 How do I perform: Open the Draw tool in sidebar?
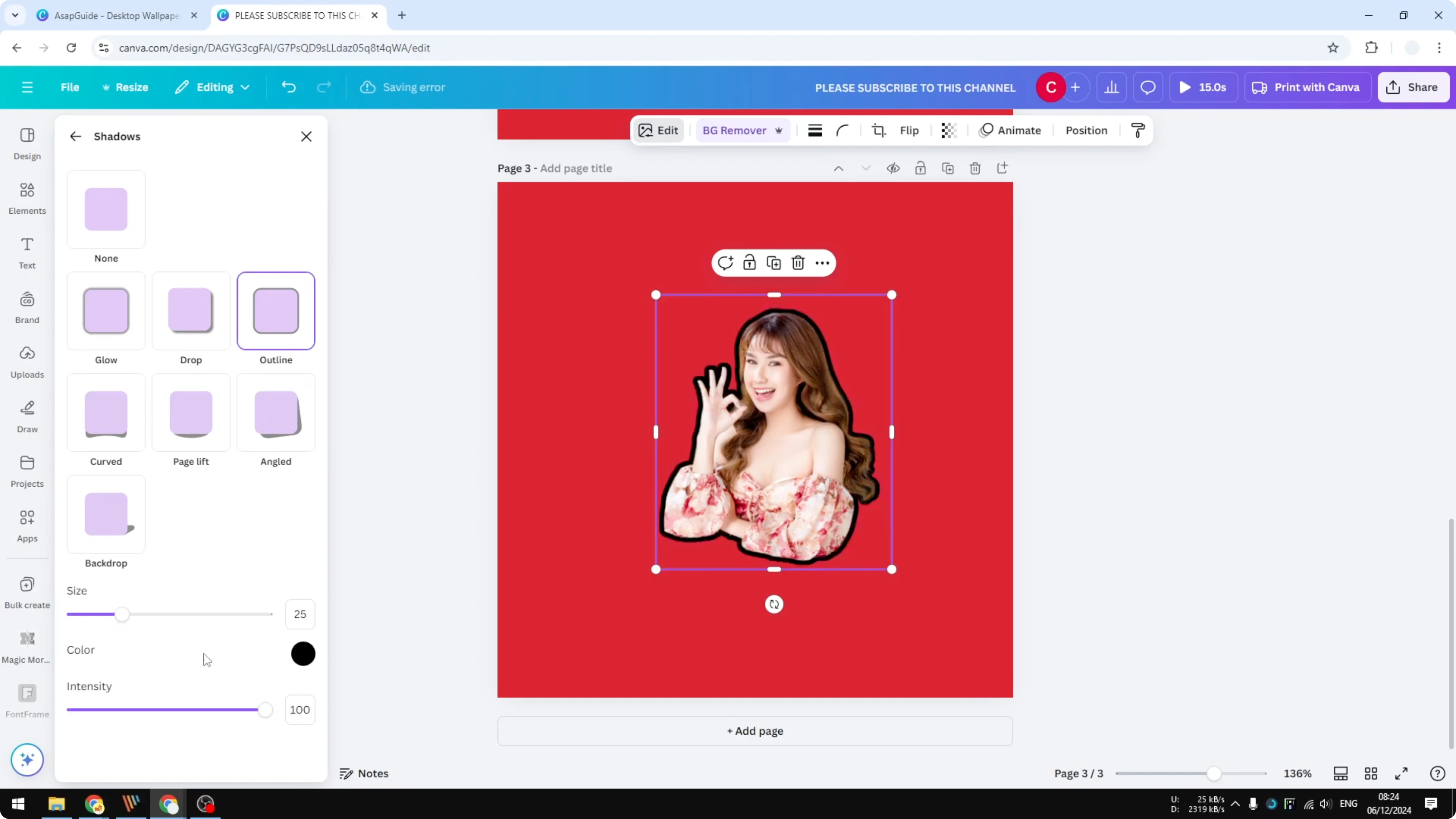click(x=27, y=417)
